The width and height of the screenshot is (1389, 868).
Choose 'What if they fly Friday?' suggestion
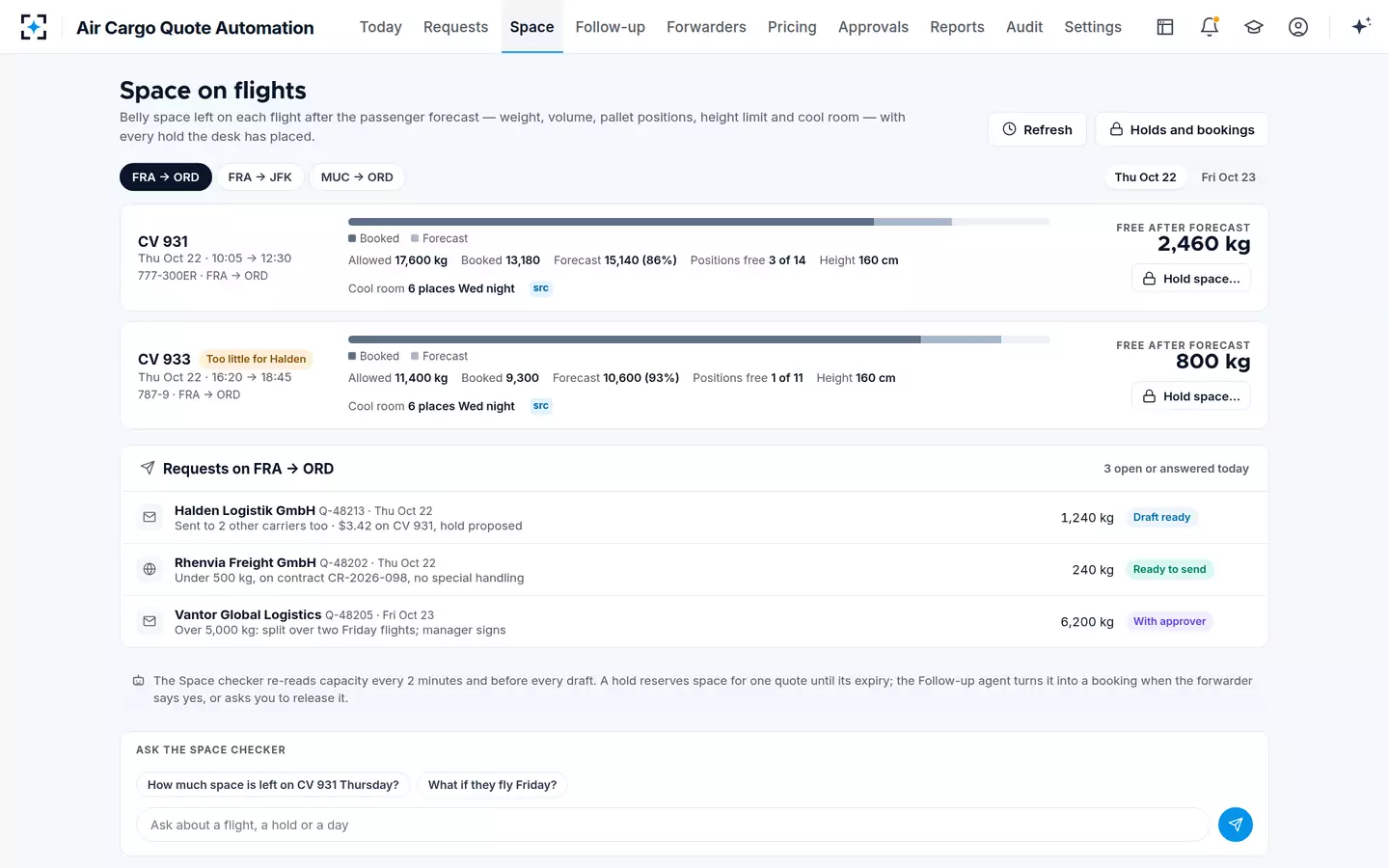coord(493,785)
